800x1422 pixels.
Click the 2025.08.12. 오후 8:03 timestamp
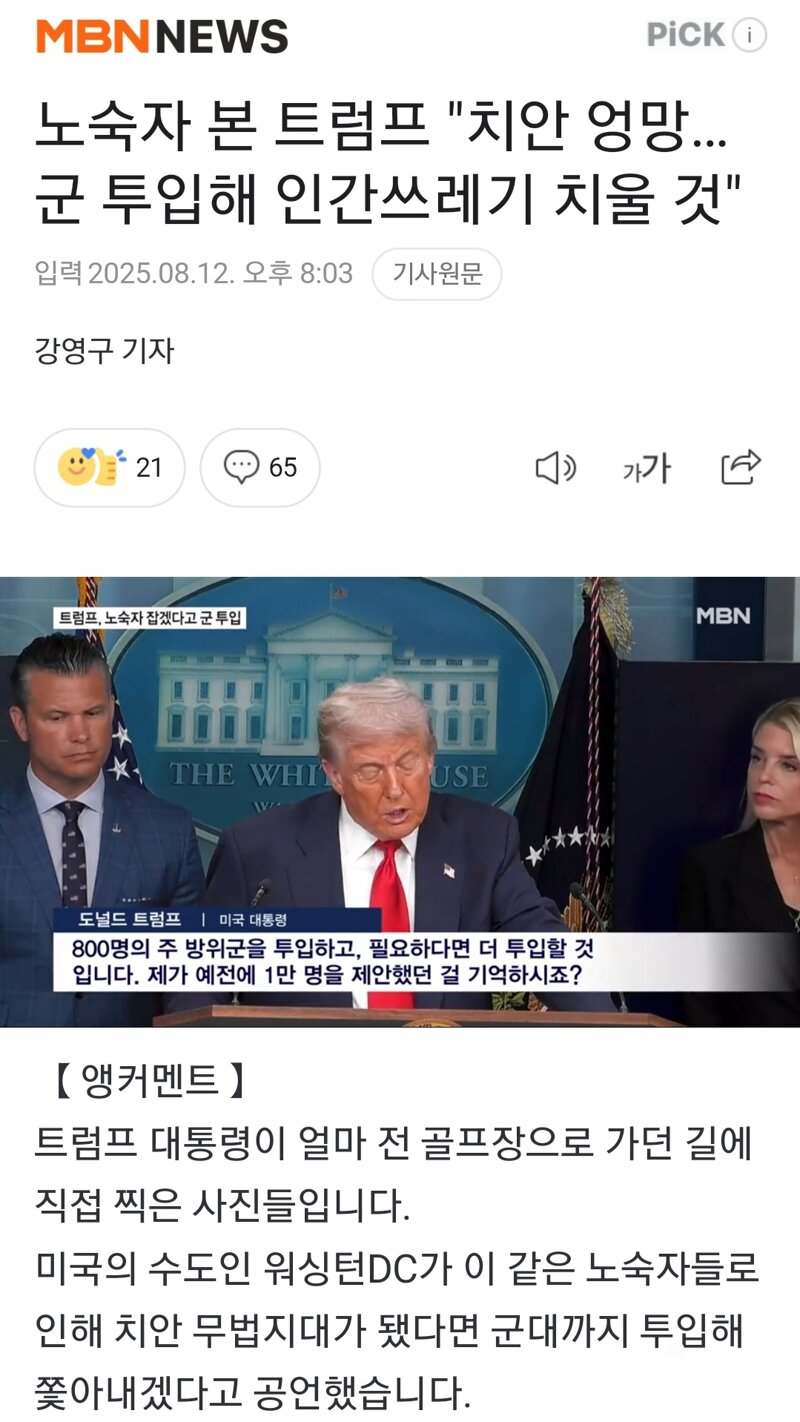(221, 274)
